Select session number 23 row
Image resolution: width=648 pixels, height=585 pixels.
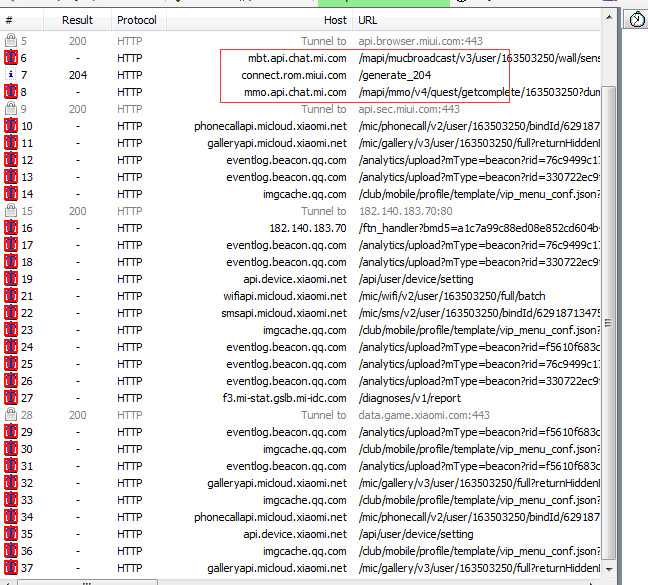point(300,330)
